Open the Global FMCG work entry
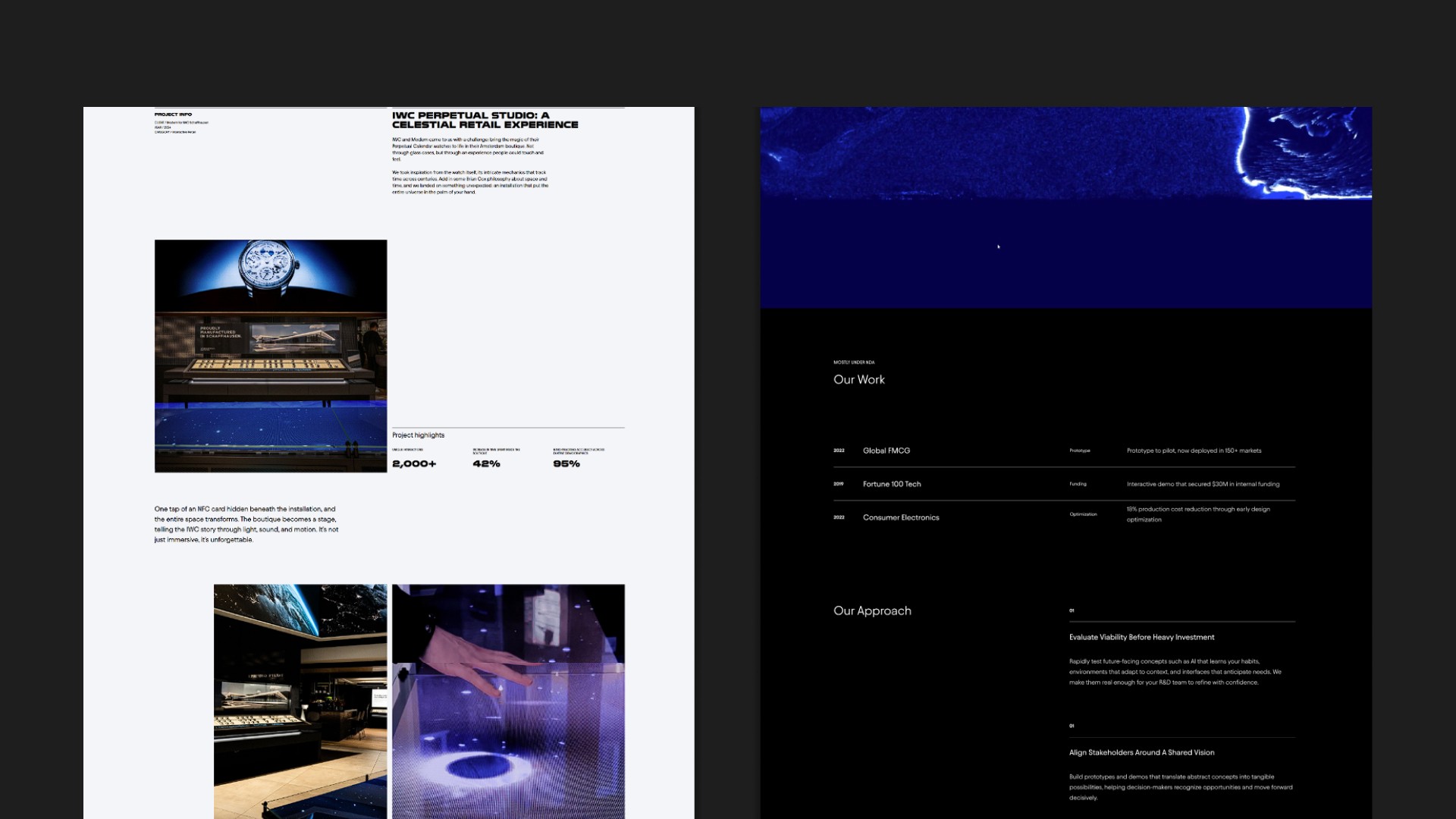 886,450
